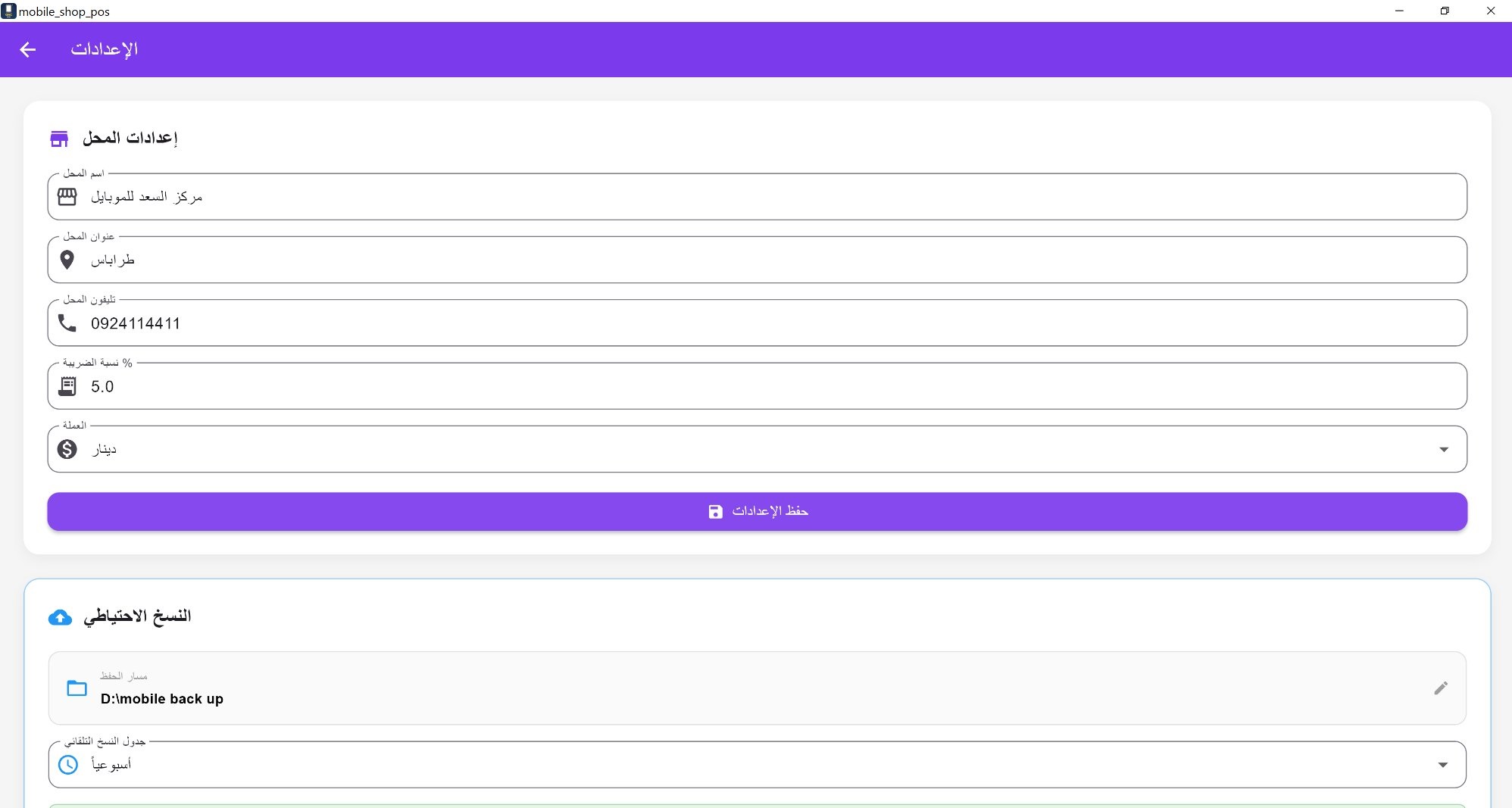Click the backup path text D:\mobile back up
Screen dimensions: 1512x808
(162, 699)
